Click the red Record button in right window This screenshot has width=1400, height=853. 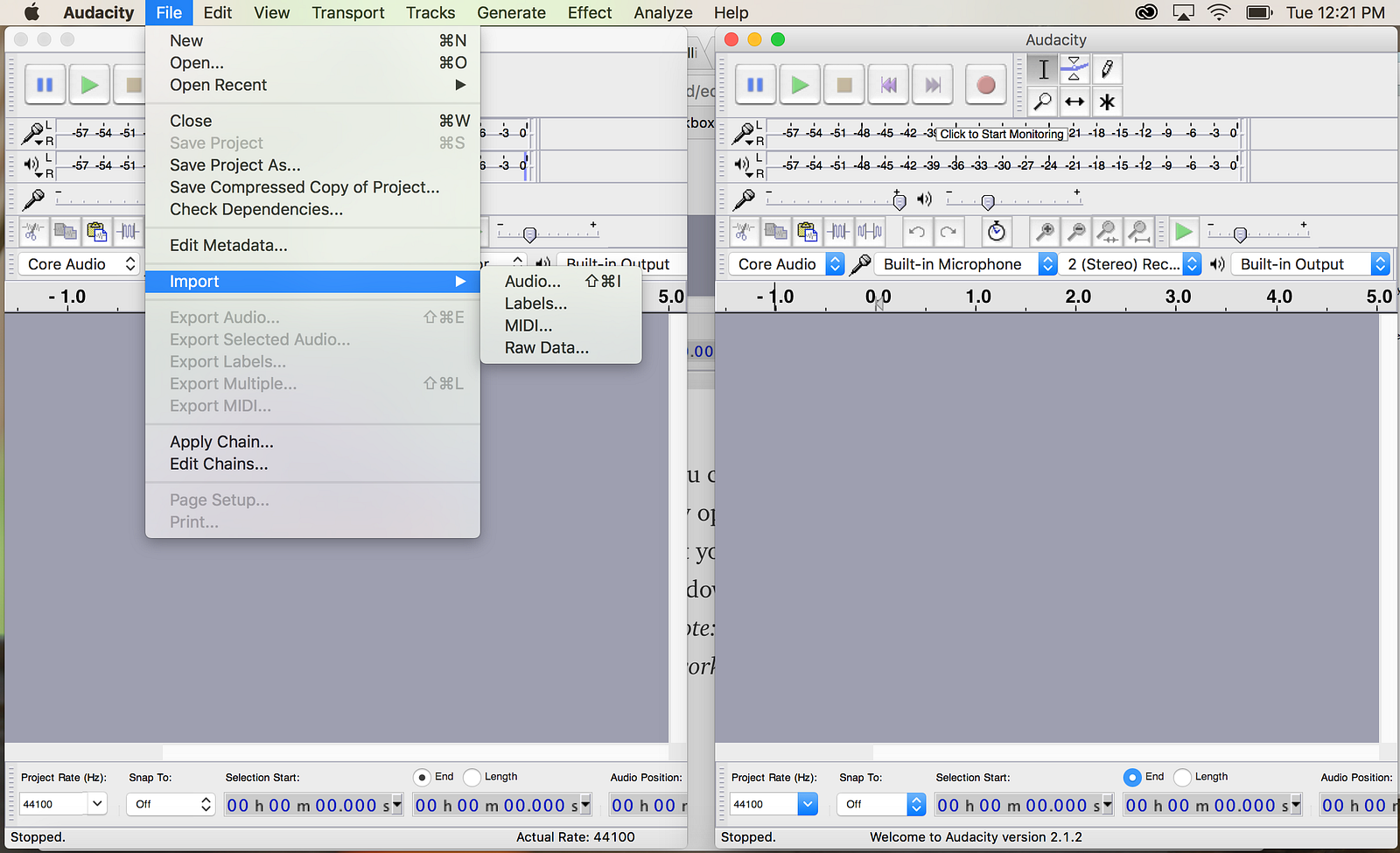[986, 85]
